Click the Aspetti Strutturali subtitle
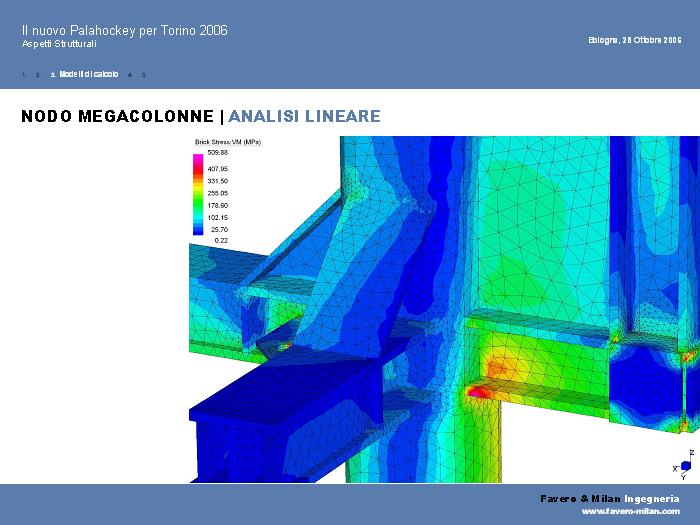 point(59,45)
